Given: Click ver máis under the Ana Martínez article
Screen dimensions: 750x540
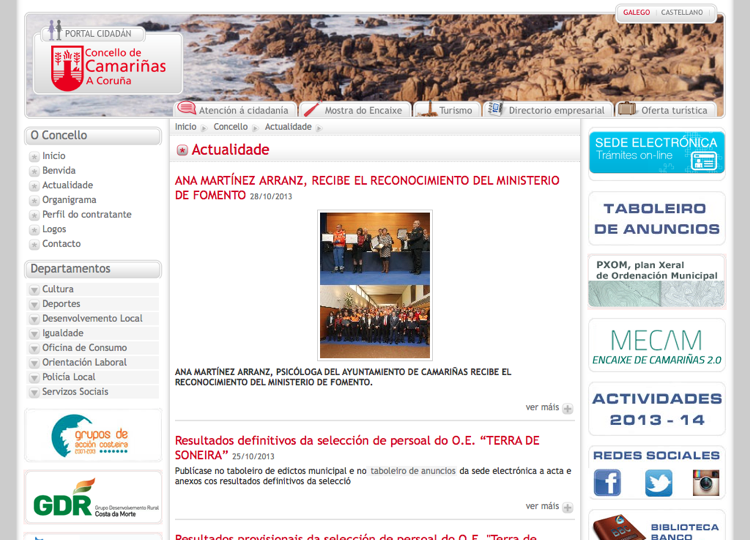Looking at the screenshot, I should (x=542, y=408).
